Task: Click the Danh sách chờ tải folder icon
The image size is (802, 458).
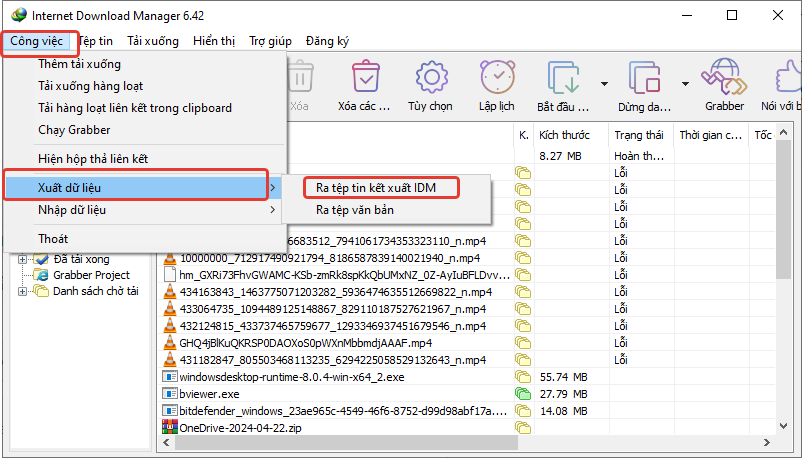Action: 41,291
